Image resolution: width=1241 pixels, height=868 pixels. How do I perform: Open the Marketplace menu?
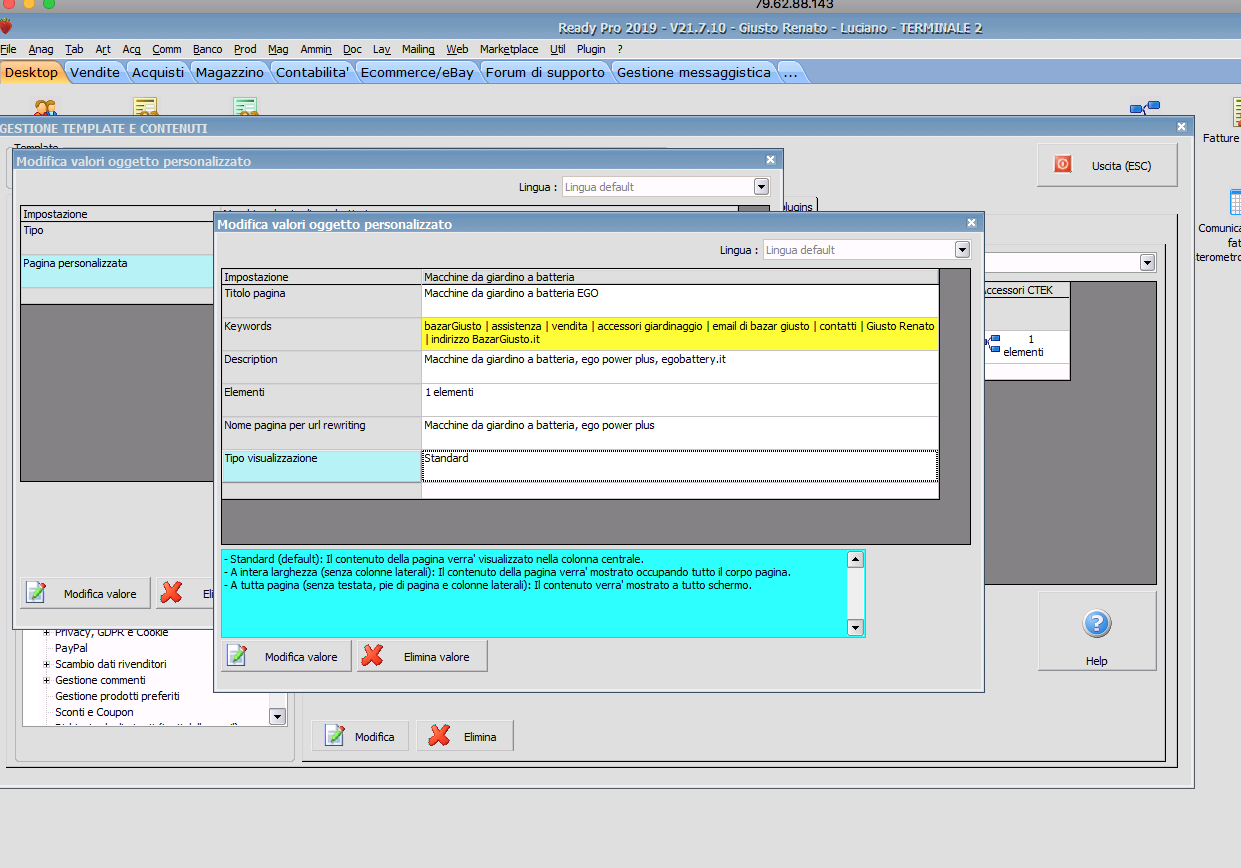[x=509, y=49]
